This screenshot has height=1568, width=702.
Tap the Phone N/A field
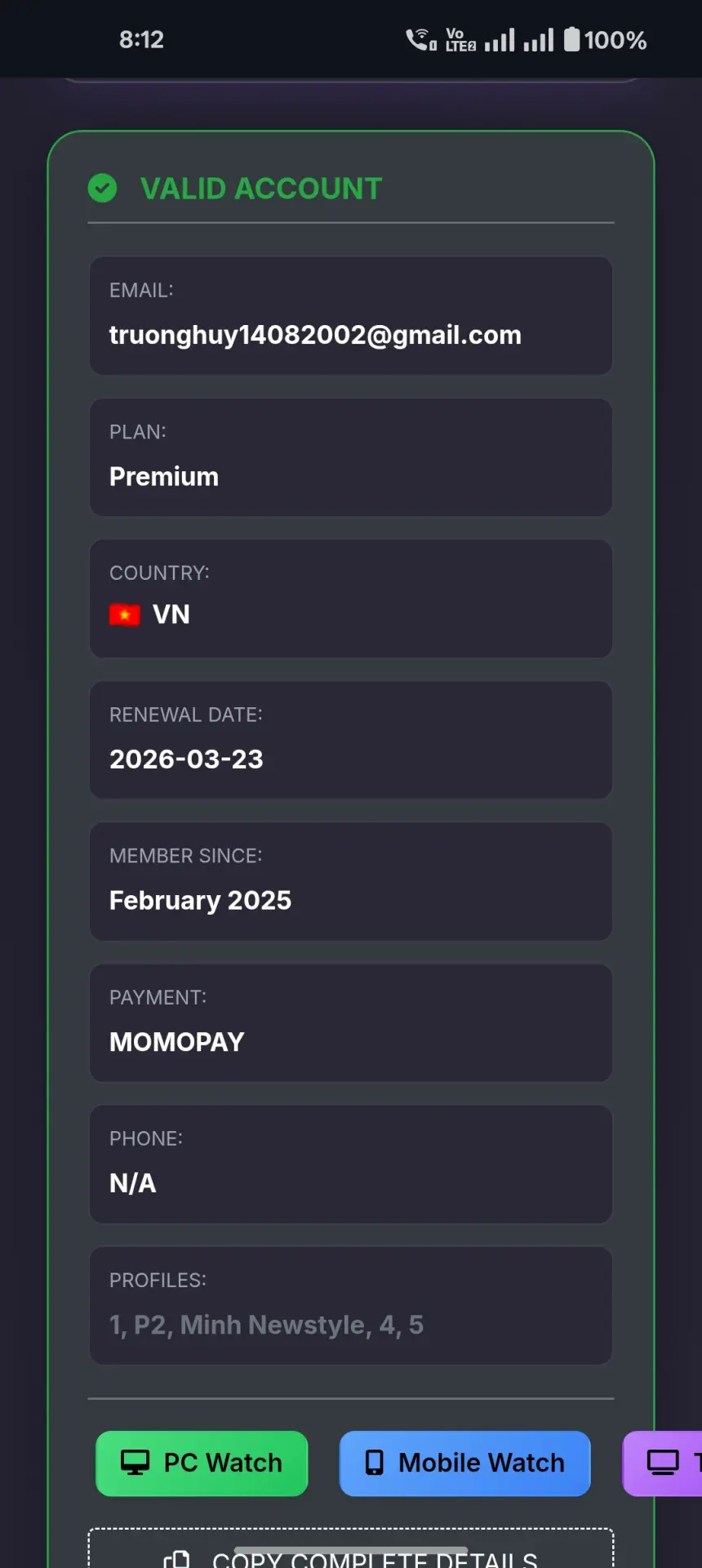click(x=351, y=1165)
